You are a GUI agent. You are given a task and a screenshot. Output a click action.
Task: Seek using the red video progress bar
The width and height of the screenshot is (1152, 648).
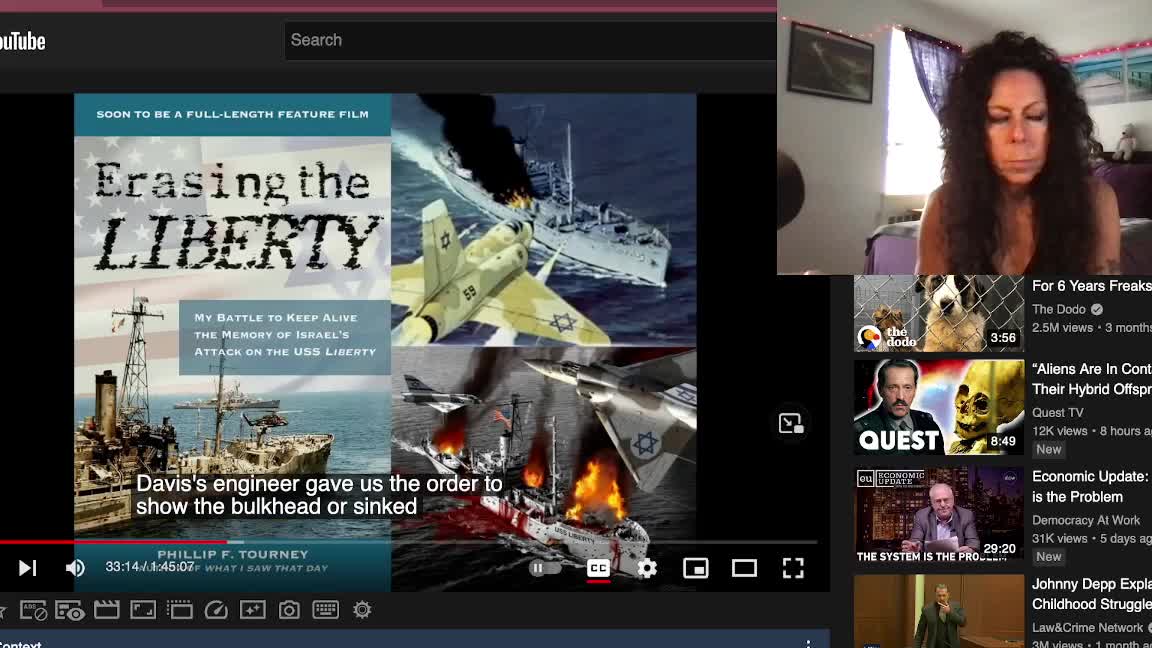click(x=408, y=542)
